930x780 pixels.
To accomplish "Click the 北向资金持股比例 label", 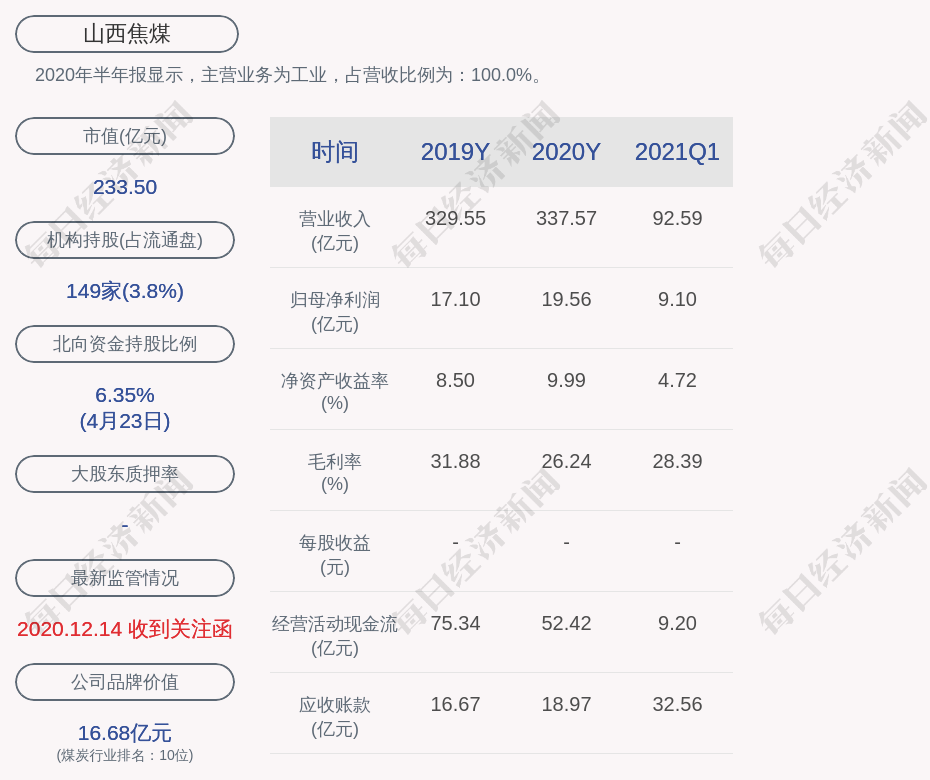I will 125,343.
